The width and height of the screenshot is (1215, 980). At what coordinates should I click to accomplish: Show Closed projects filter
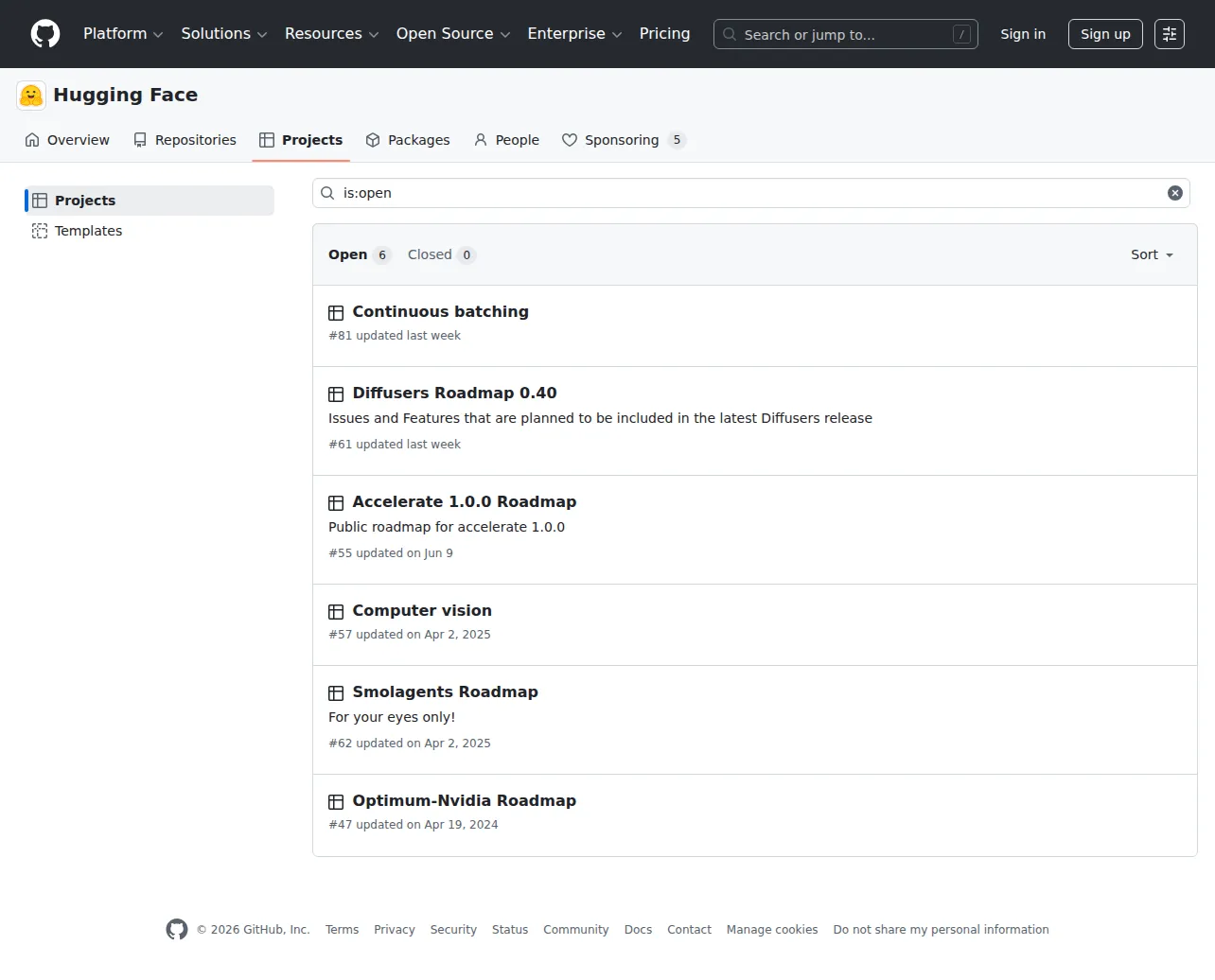[x=441, y=254]
